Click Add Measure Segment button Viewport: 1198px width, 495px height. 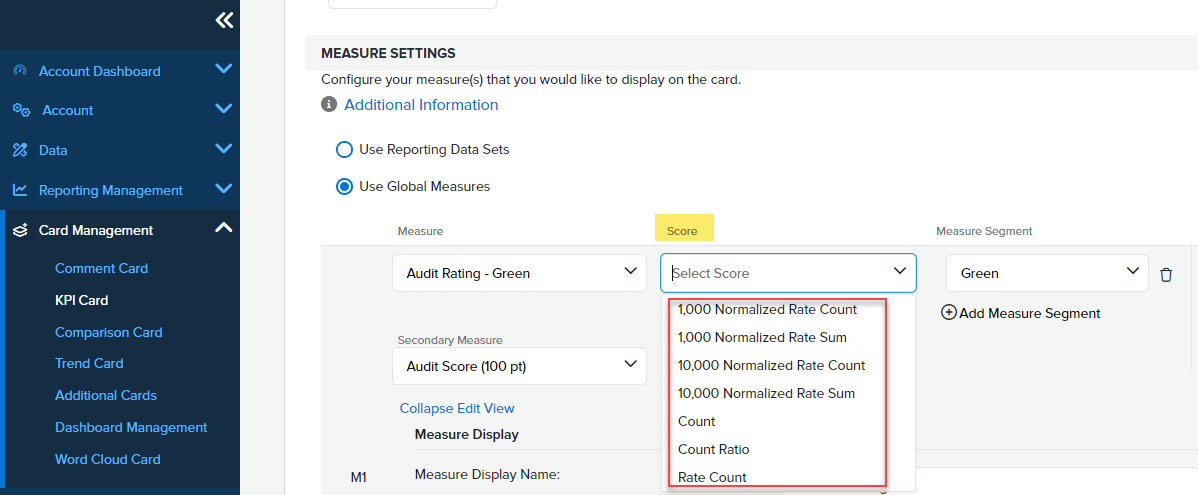[x=1021, y=313]
